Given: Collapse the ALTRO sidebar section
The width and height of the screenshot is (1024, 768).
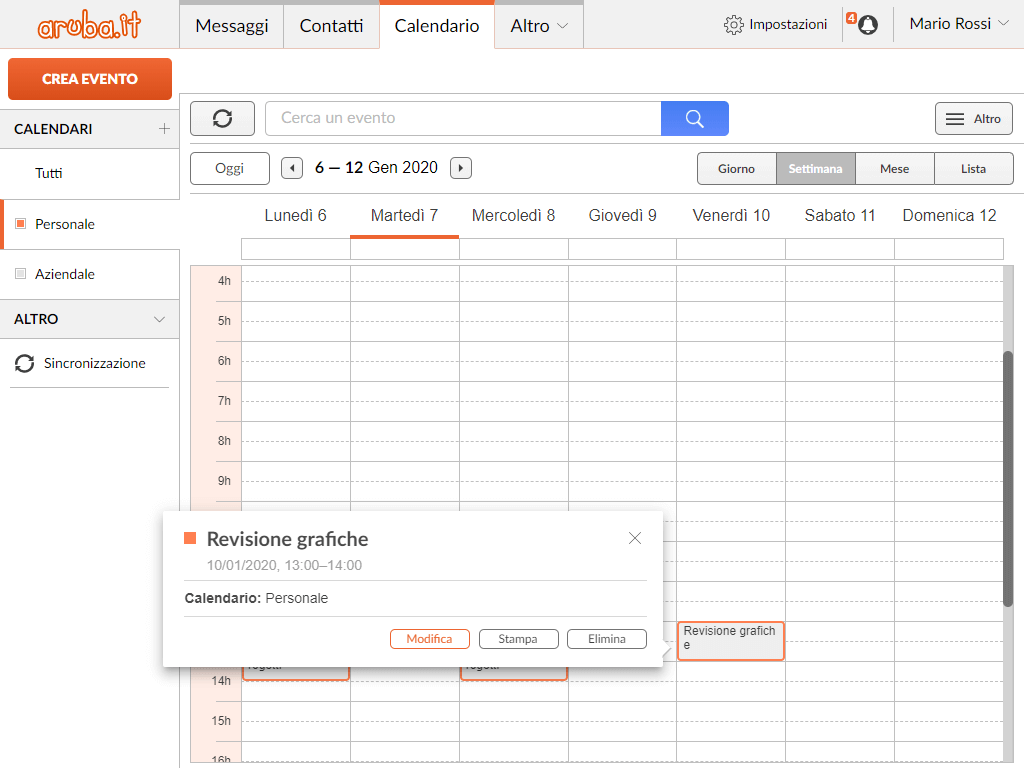Looking at the screenshot, I should 159,319.
